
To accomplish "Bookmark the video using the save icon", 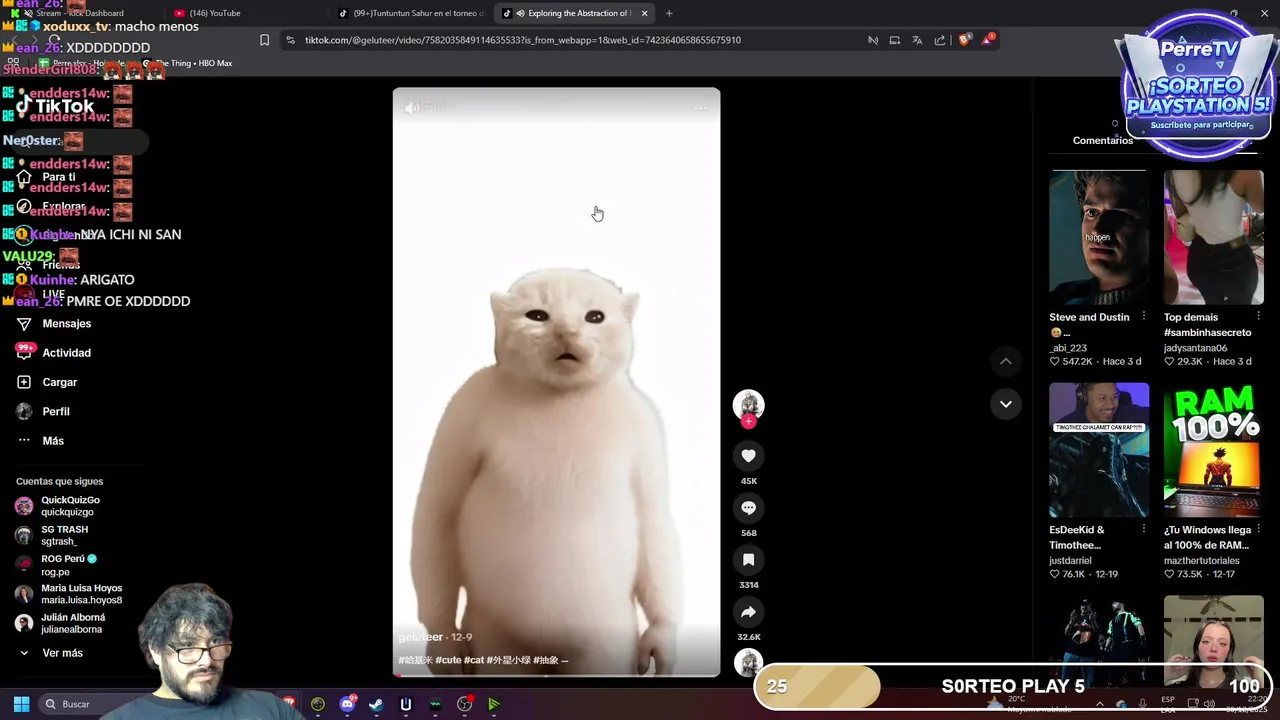I will click(748, 560).
